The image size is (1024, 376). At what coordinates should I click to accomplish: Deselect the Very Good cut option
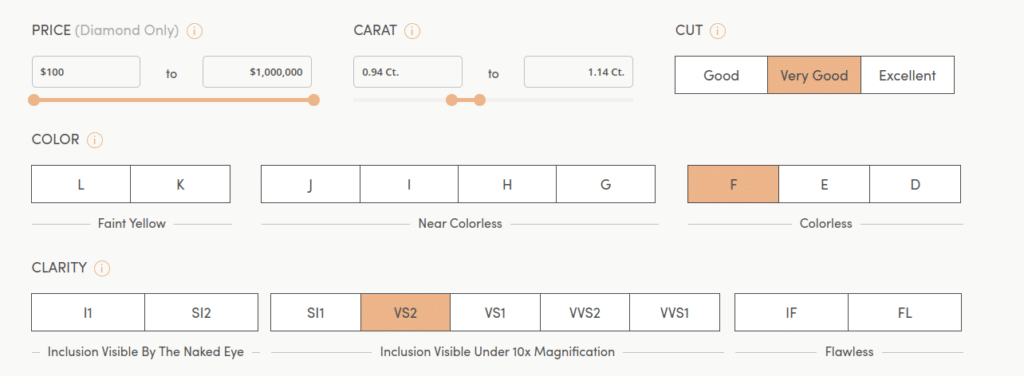814,75
